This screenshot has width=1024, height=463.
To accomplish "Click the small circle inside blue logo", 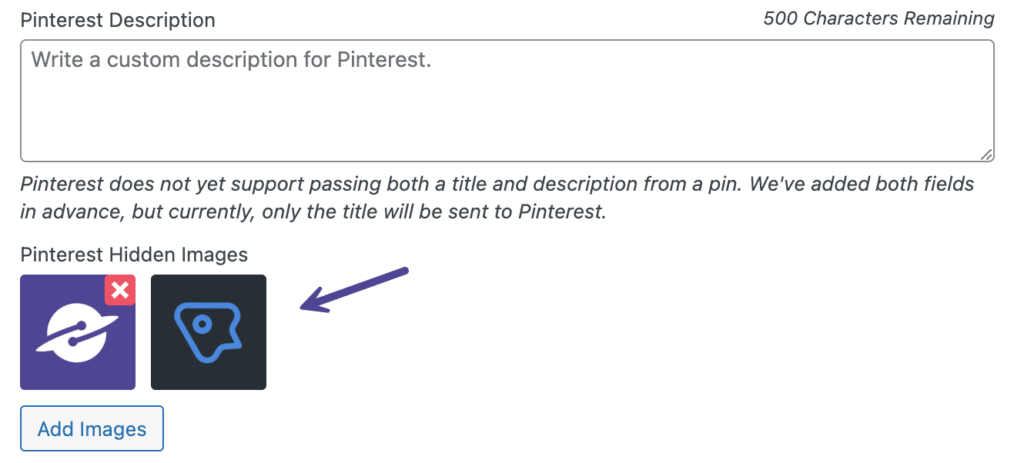I will pos(203,323).
